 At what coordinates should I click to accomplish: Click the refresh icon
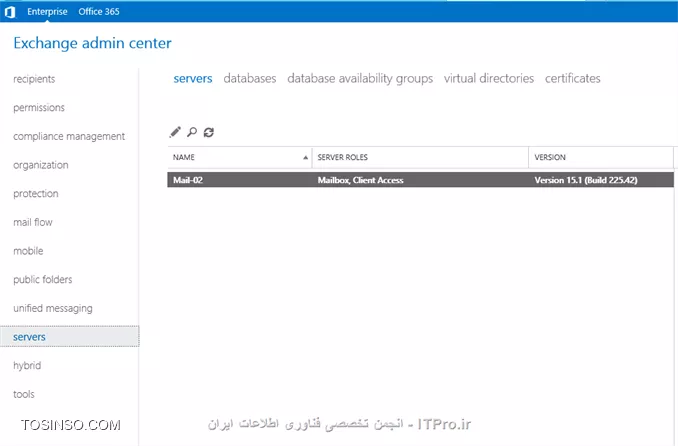point(209,132)
